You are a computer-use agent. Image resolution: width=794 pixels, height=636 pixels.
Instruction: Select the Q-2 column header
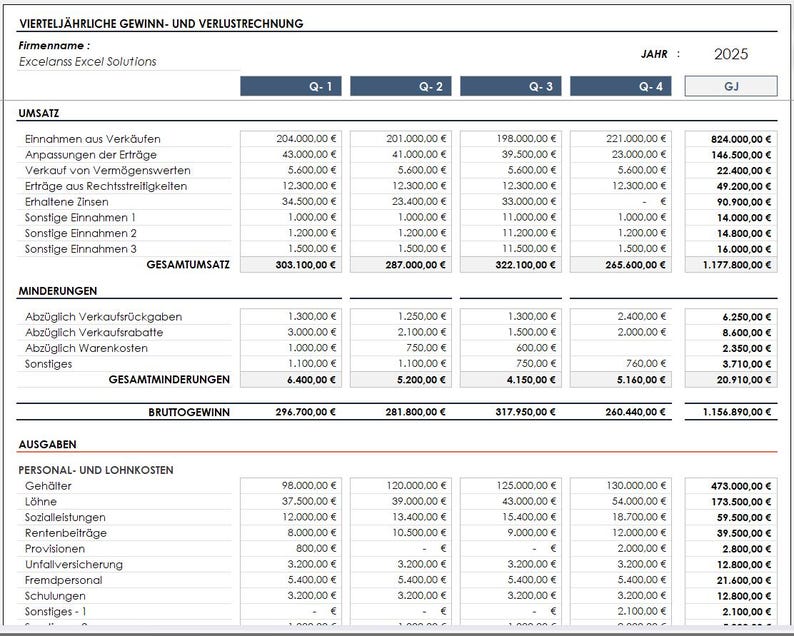(401, 86)
